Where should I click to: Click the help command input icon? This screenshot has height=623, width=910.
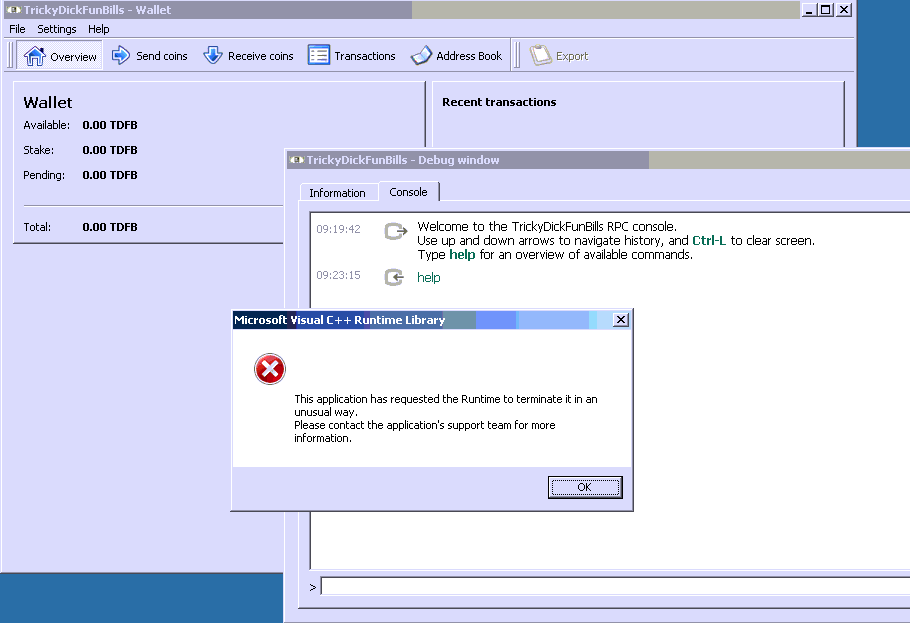click(394, 277)
